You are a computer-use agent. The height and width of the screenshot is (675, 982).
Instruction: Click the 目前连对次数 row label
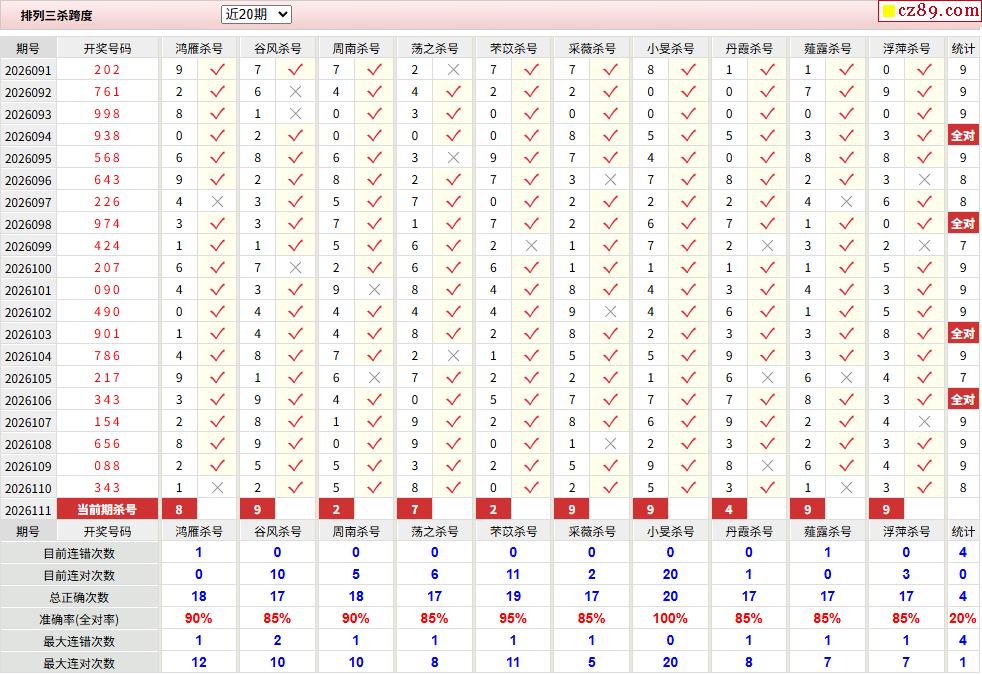point(79,575)
